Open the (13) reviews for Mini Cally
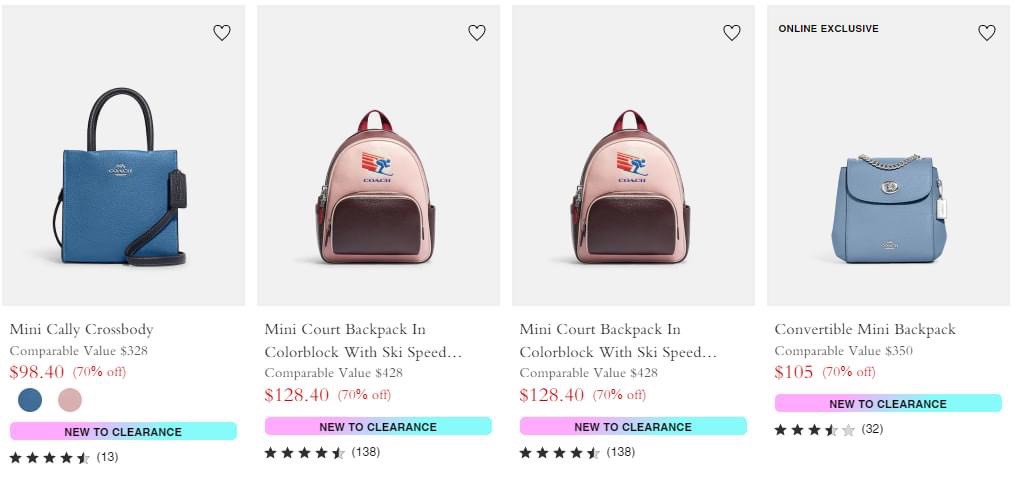 (107, 458)
